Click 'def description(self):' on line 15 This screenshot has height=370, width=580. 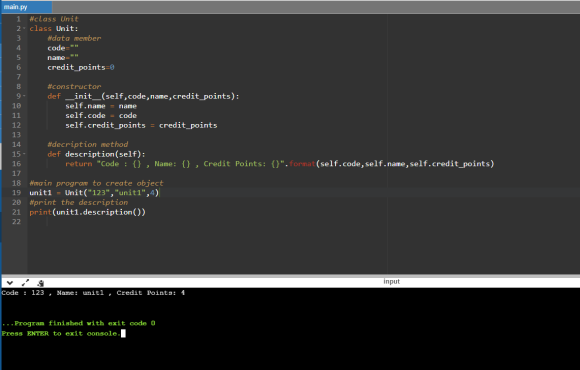pos(97,154)
